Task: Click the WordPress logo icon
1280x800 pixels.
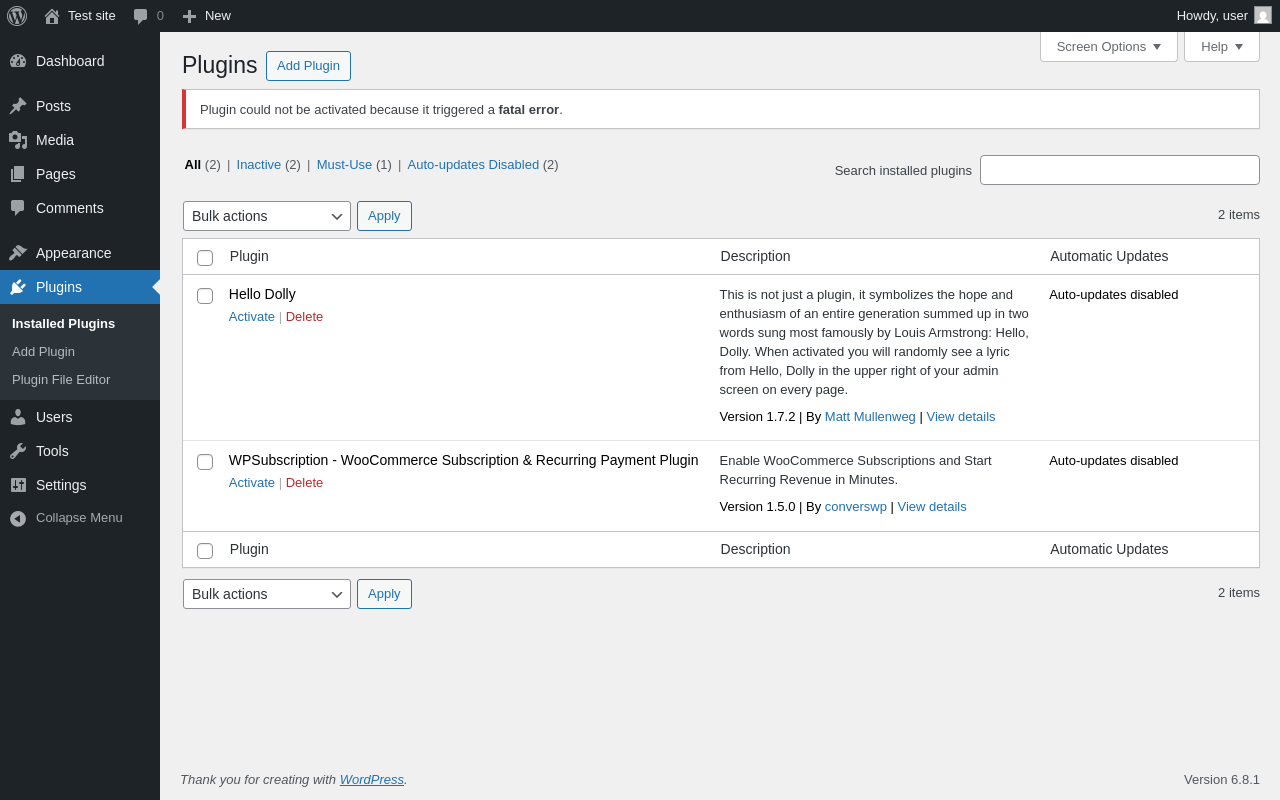Action: 17,16
